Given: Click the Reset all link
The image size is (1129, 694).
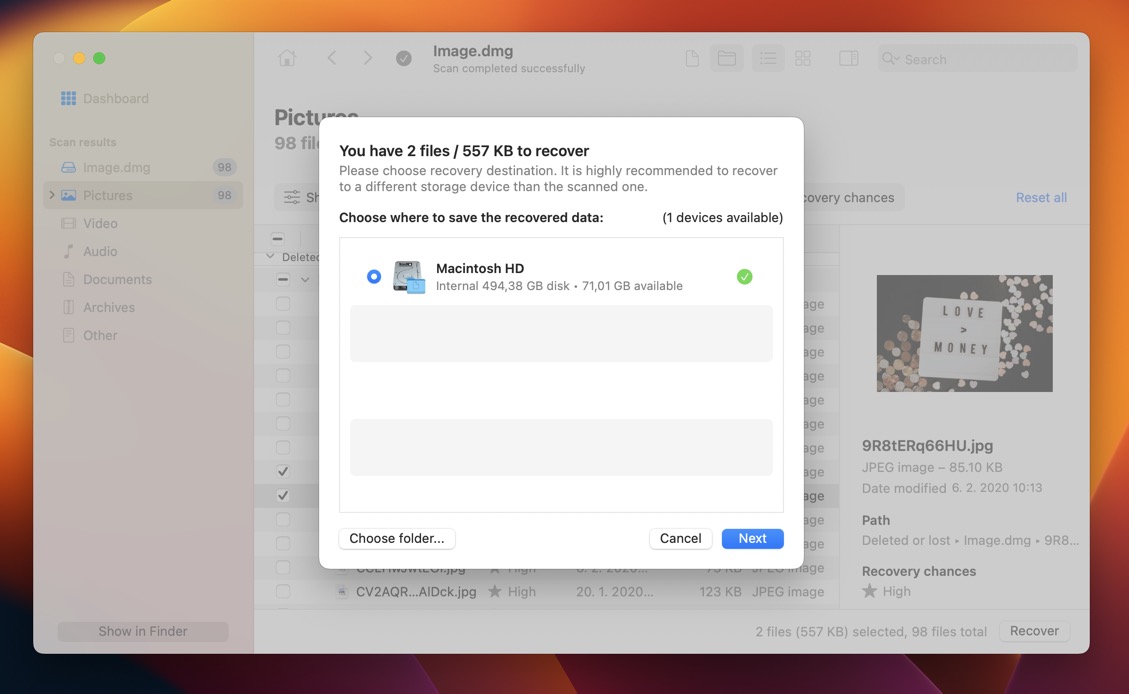Looking at the screenshot, I should pyautogui.click(x=1041, y=197).
